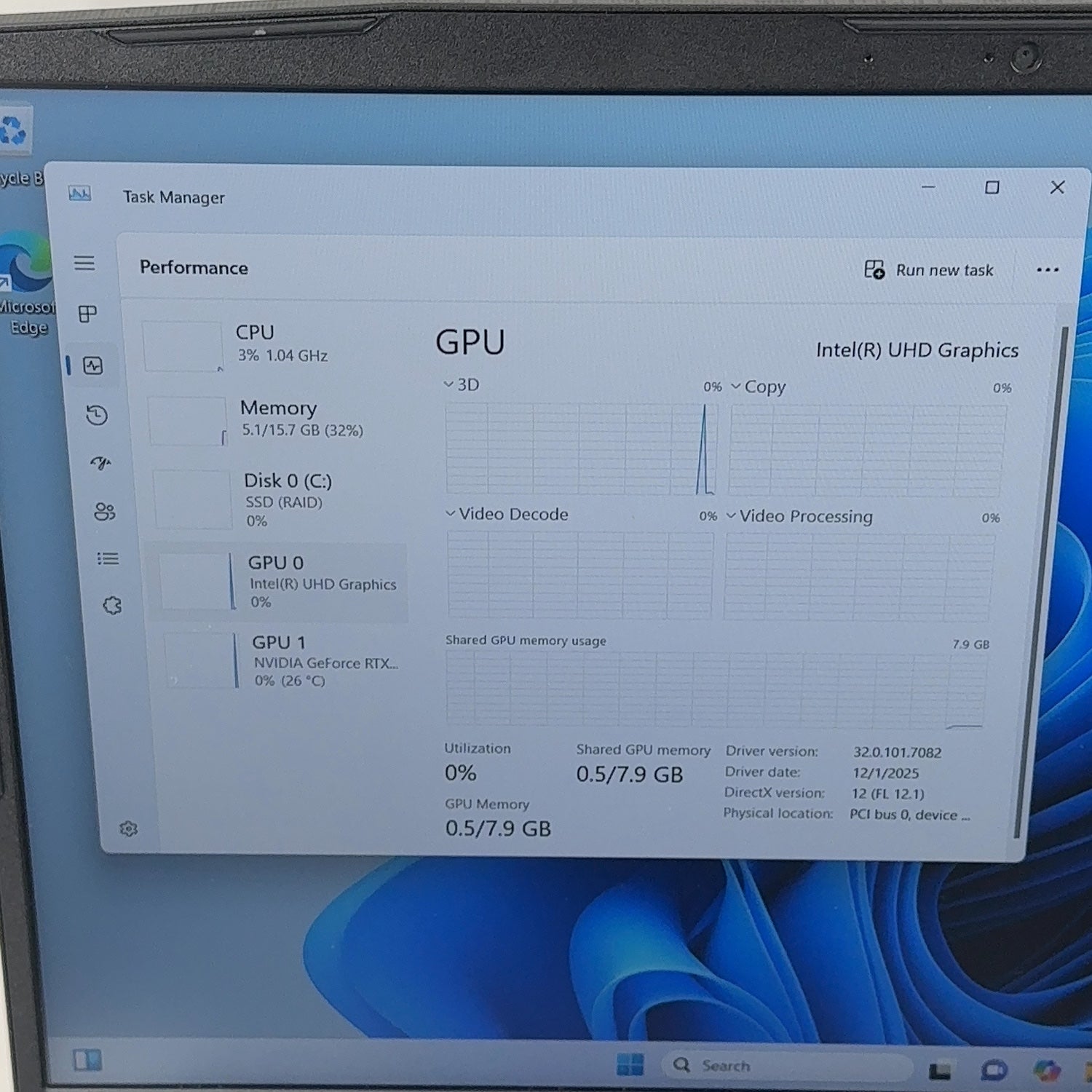Viewport: 1092px width, 1092px height.
Task: Click the GPU panel vertical scrollbar
Action: click(1040, 582)
